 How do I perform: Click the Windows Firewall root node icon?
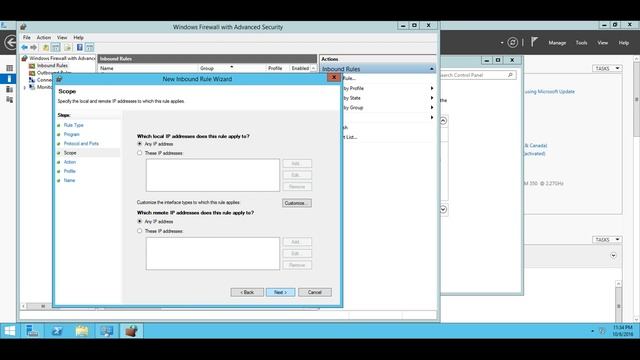pyautogui.click(x=24, y=58)
